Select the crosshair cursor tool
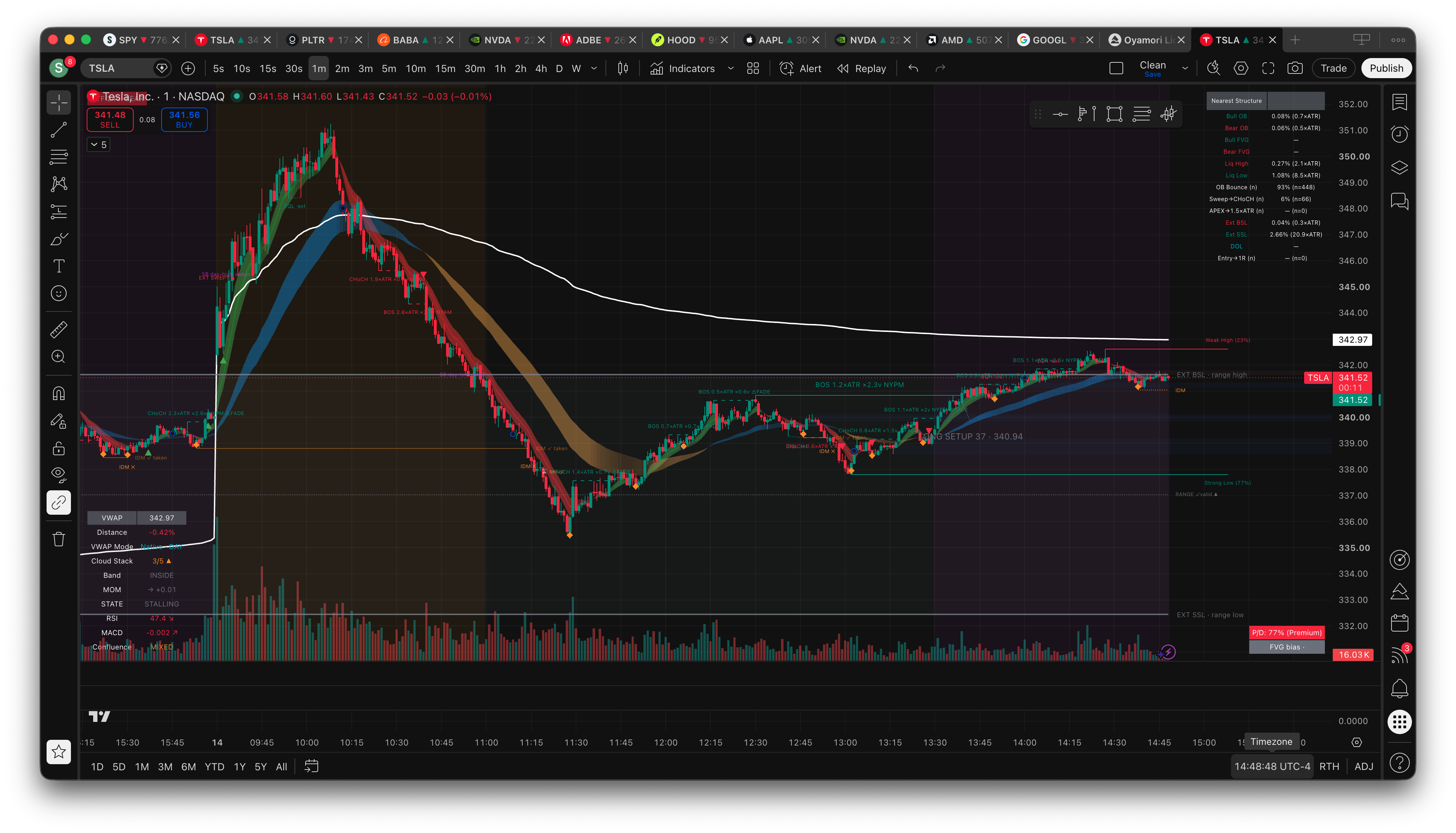The width and height of the screenshot is (1456, 833). [x=59, y=103]
